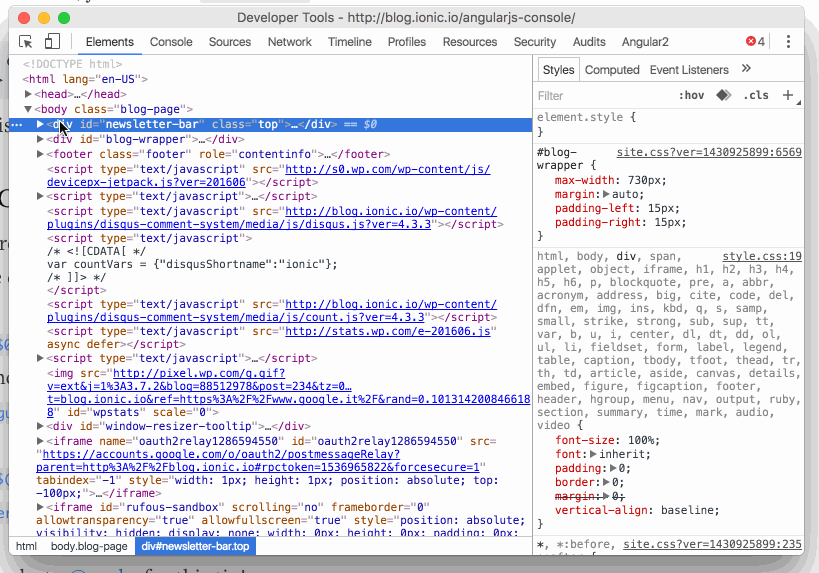
Task: Toggle the .cls element classes panel
Action: pyautogui.click(x=756, y=95)
